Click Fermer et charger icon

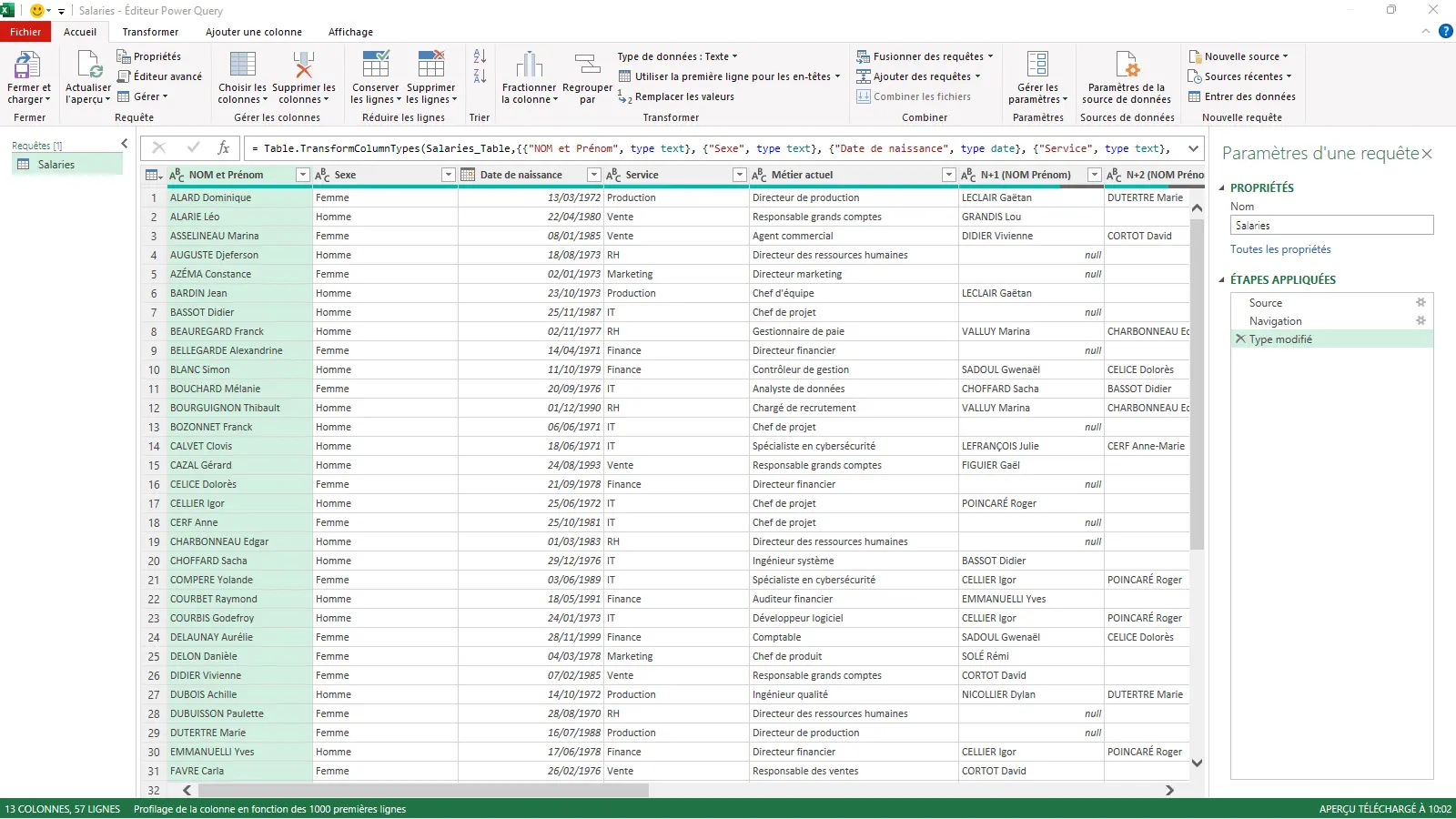[28, 65]
